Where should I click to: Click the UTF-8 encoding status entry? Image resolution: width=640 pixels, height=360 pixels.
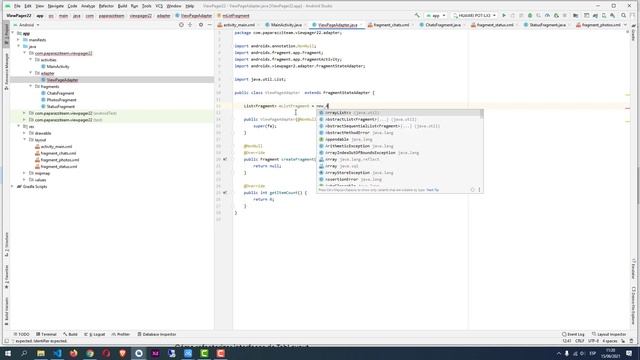click(593, 341)
